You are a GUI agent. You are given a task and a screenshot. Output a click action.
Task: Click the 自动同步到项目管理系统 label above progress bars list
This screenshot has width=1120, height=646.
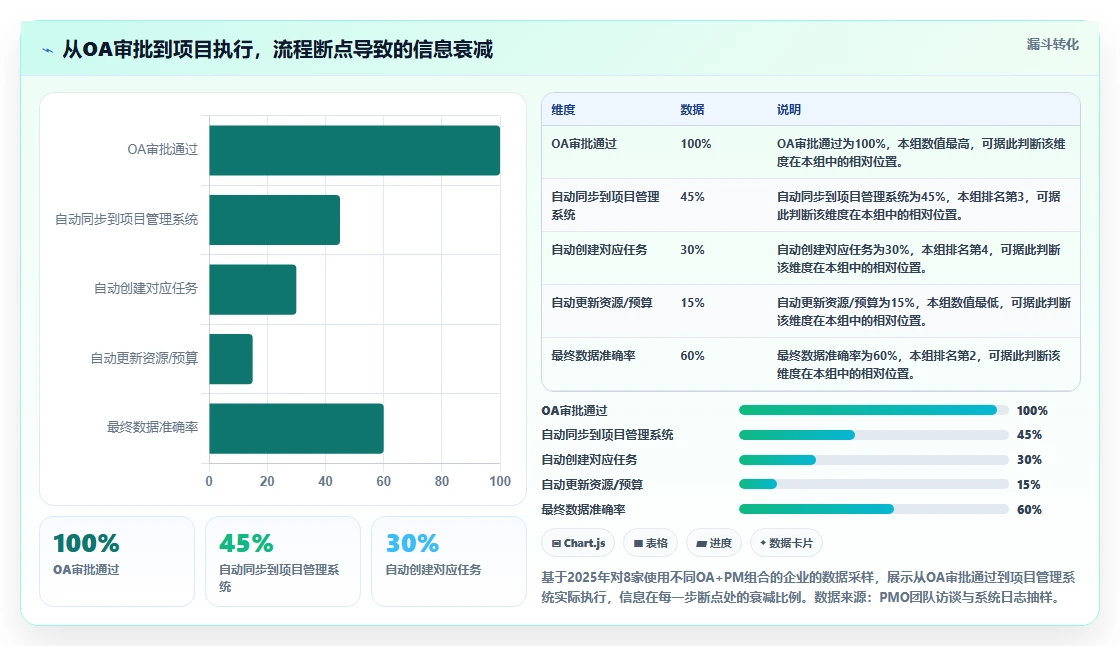[607, 434]
